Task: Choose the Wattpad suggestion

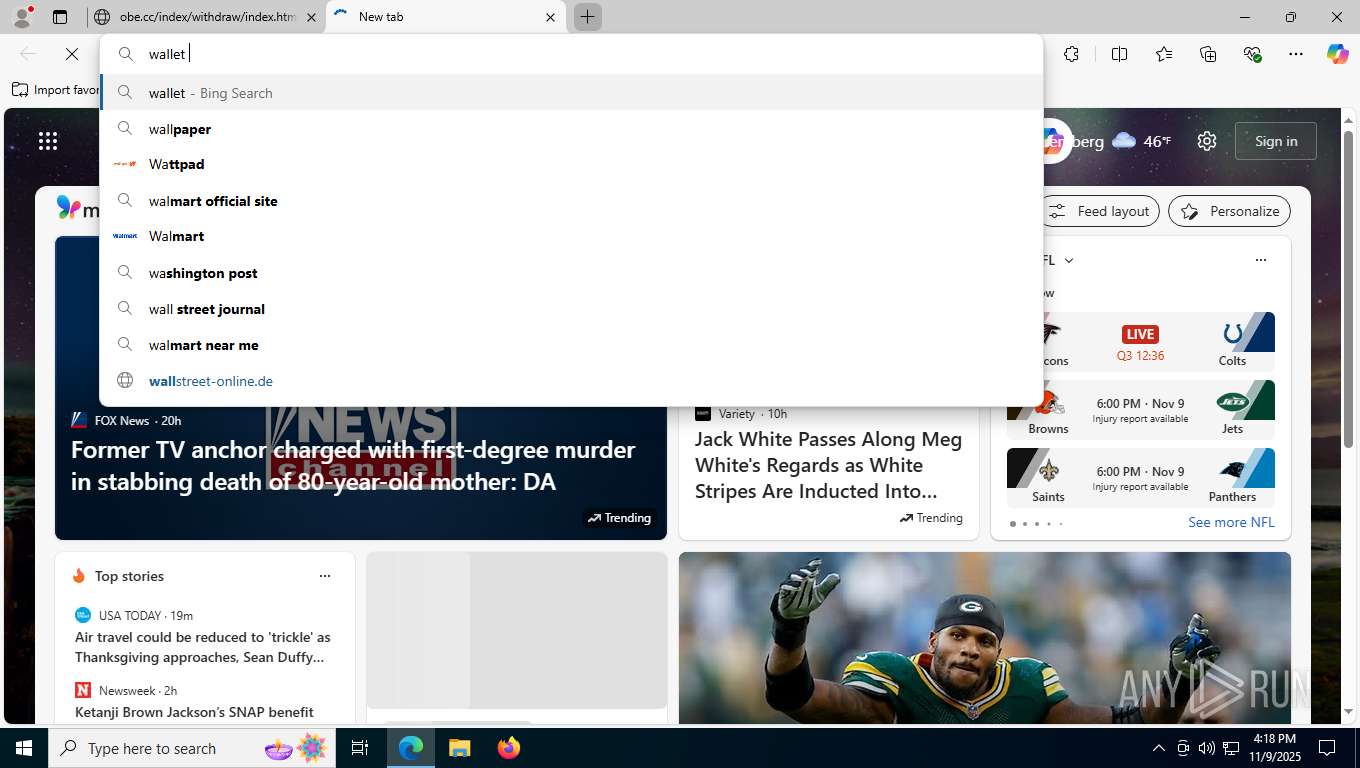Action: point(571,164)
